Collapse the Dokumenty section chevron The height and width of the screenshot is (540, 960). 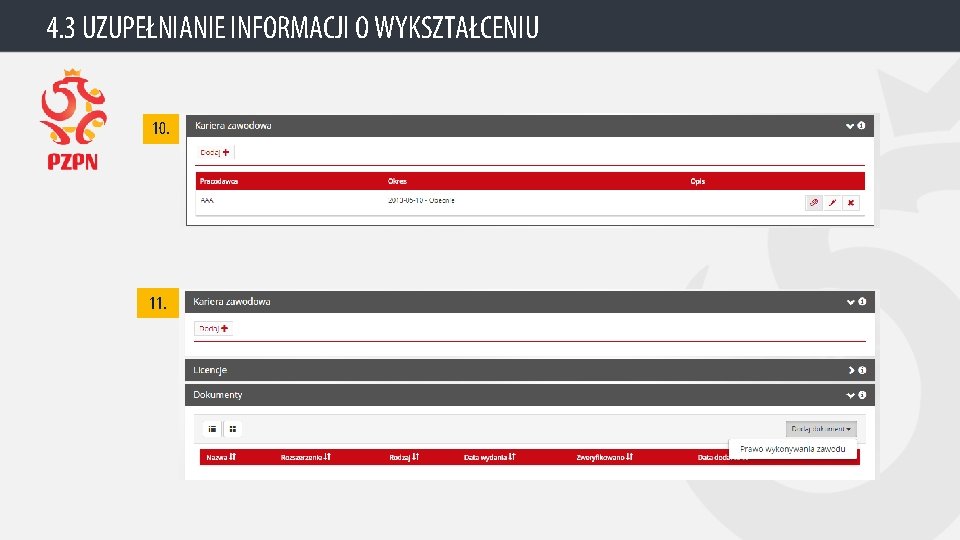point(850,396)
